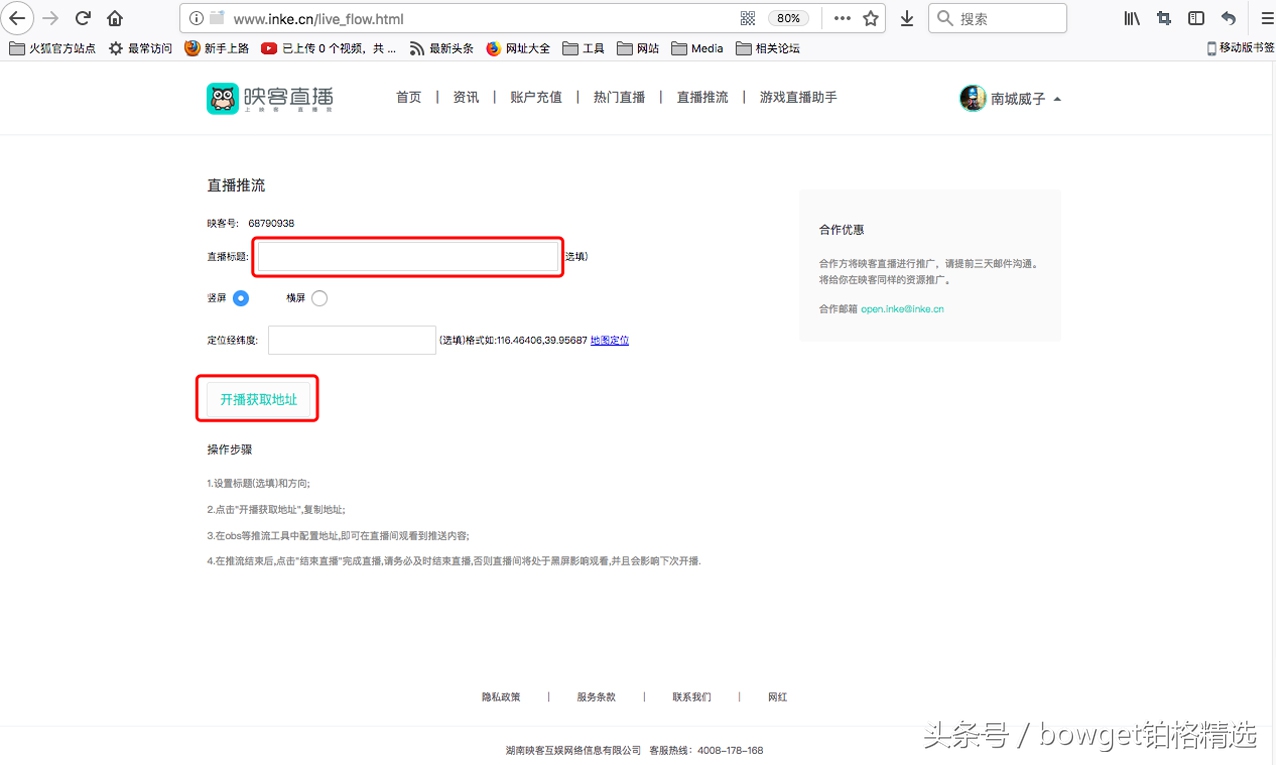Open the downloads arrow icon
This screenshot has height=765, width=1276.
tap(906, 18)
